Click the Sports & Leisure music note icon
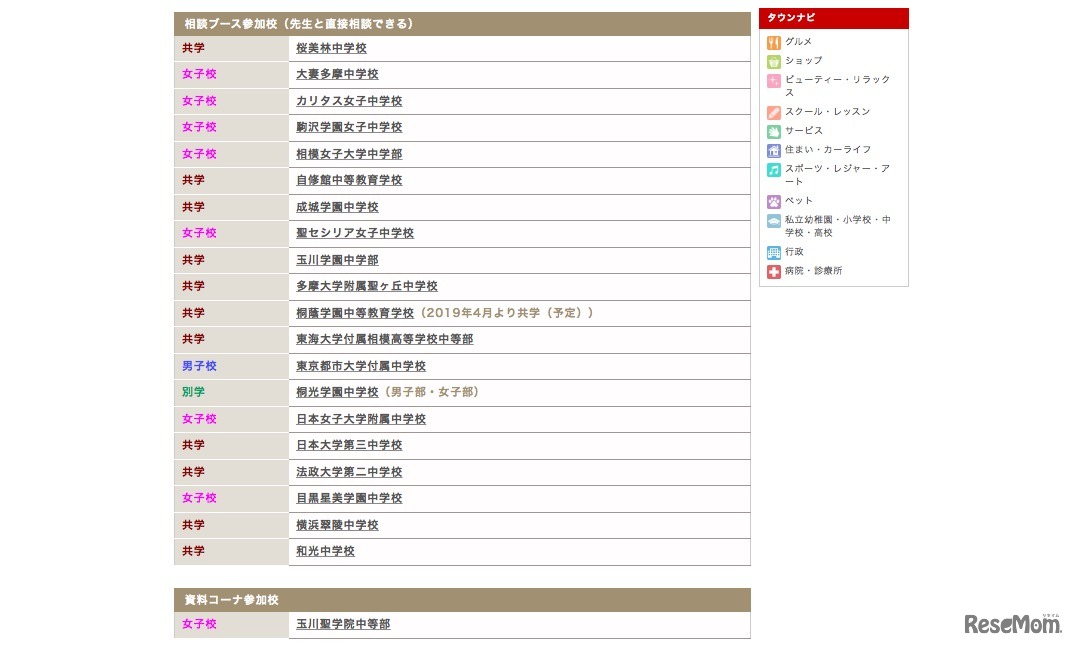Screen dimensions: 1075x647 pos(773,170)
